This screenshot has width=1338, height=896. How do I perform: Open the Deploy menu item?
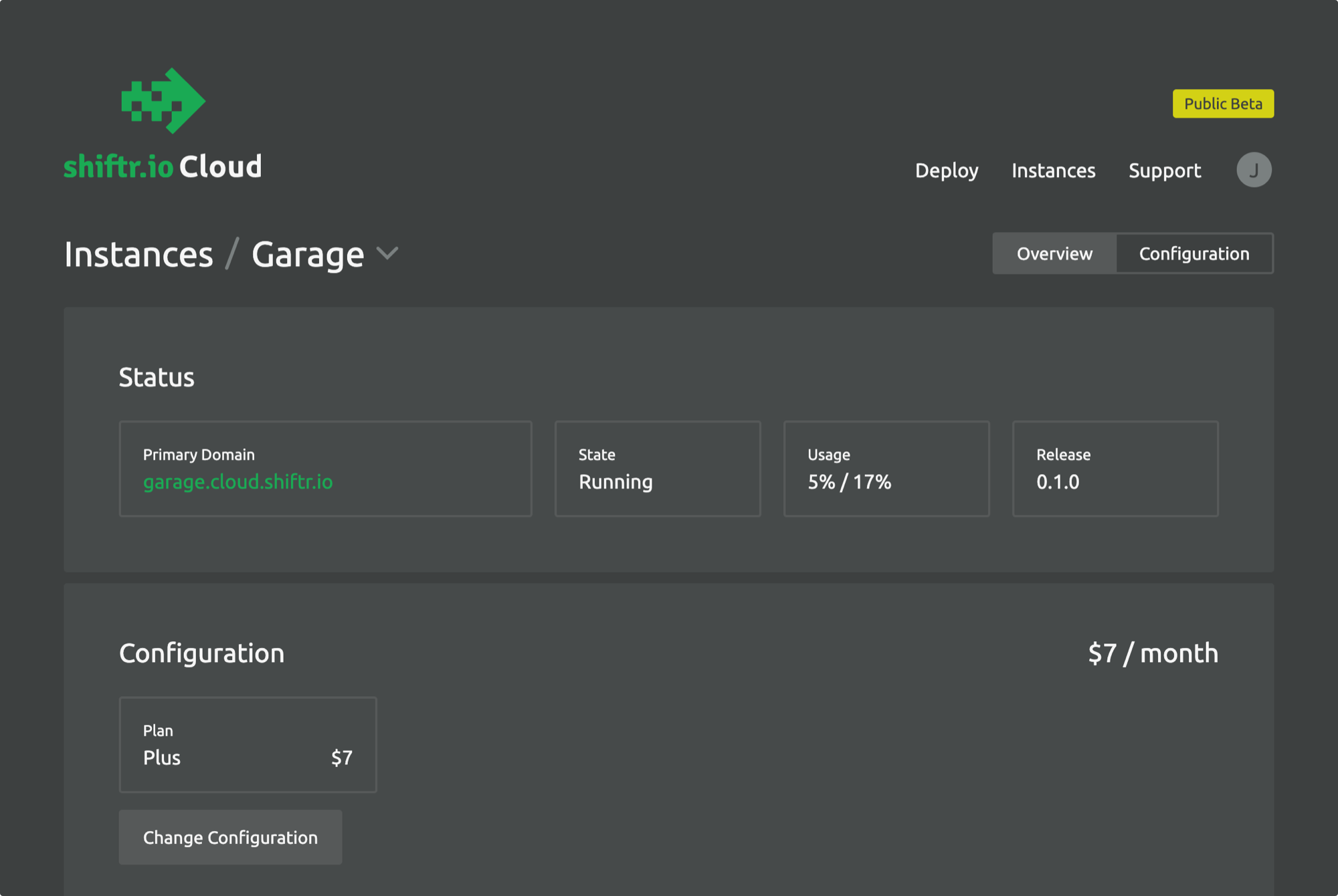point(947,171)
